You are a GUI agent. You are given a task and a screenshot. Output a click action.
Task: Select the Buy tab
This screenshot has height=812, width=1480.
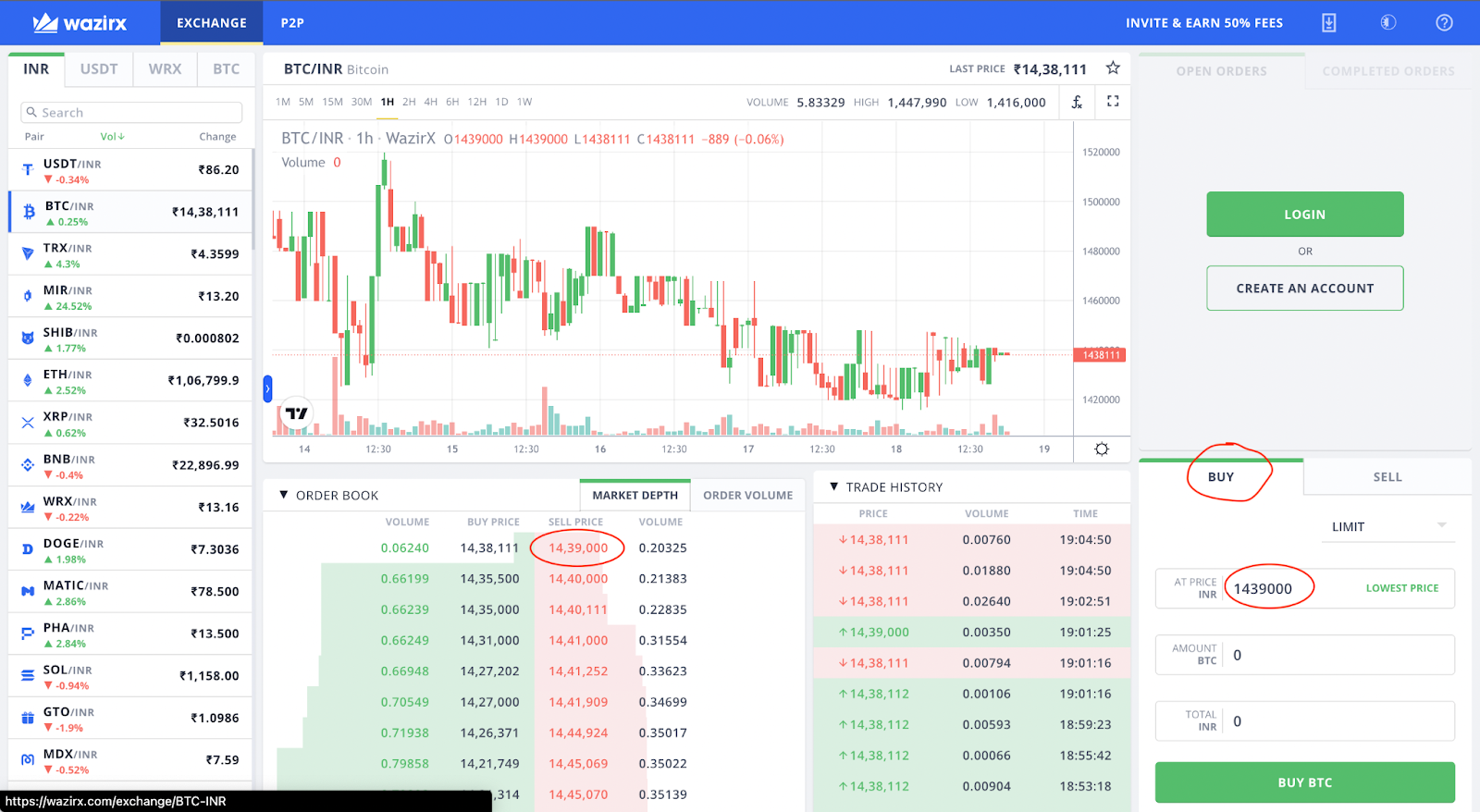1221,477
